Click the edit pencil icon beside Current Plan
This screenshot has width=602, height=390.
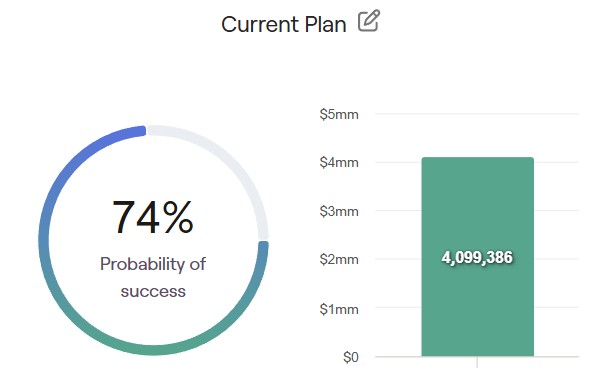tap(369, 21)
